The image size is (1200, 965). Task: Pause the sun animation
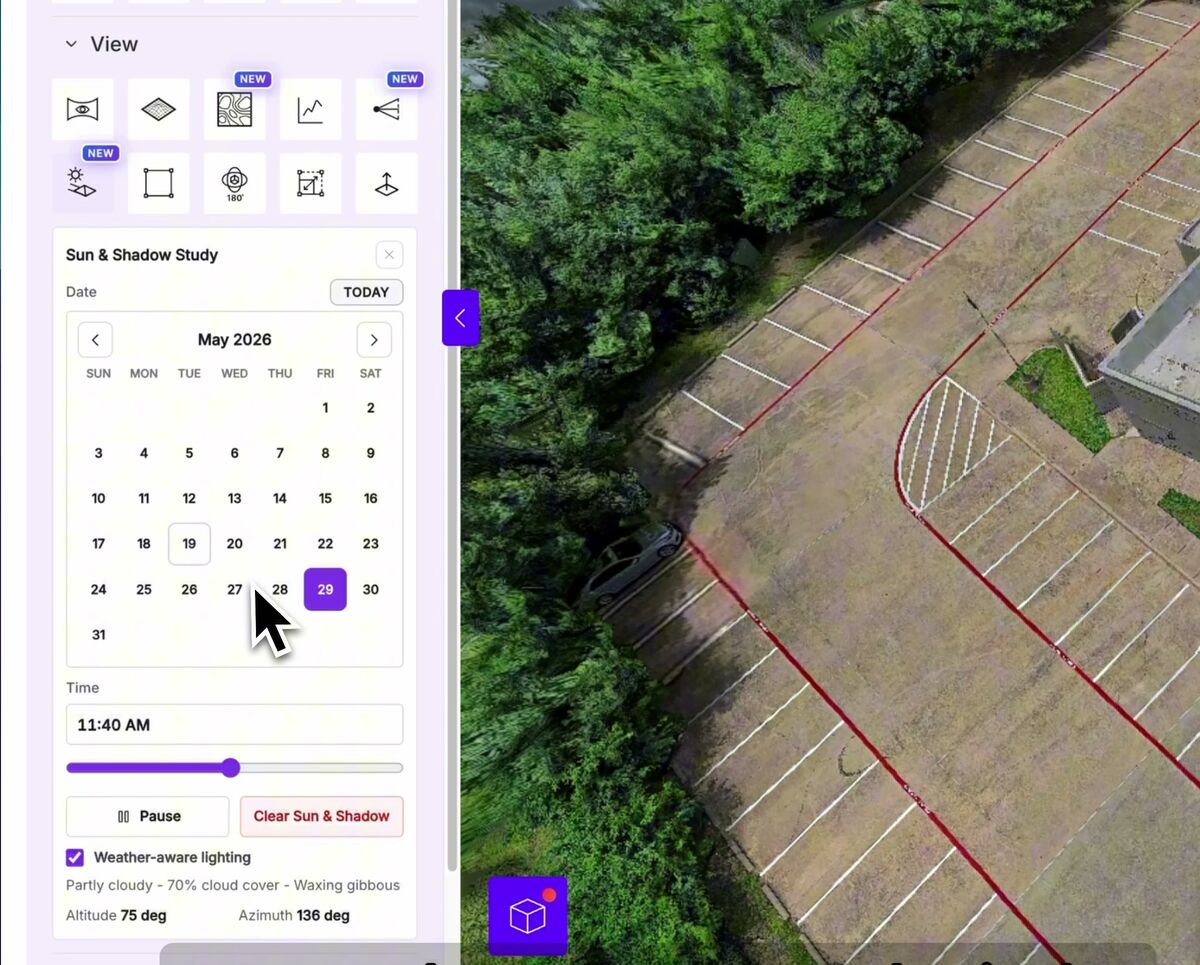tap(147, 816)
